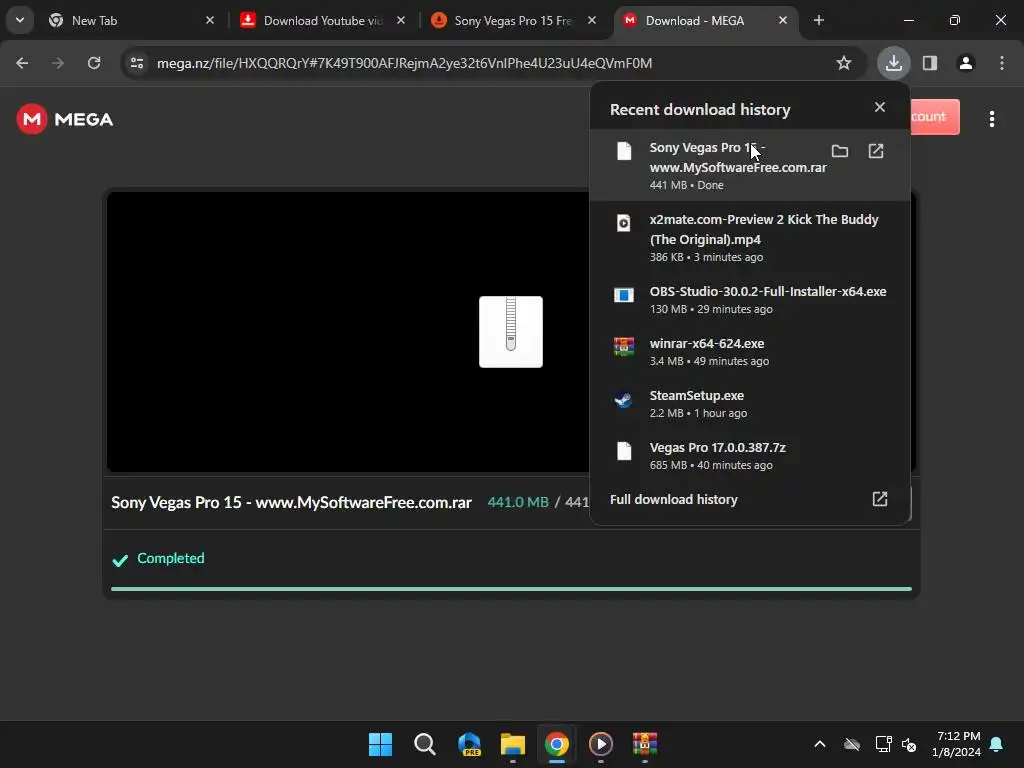Open SteamSetup.exe download entry

pos(749,404)
